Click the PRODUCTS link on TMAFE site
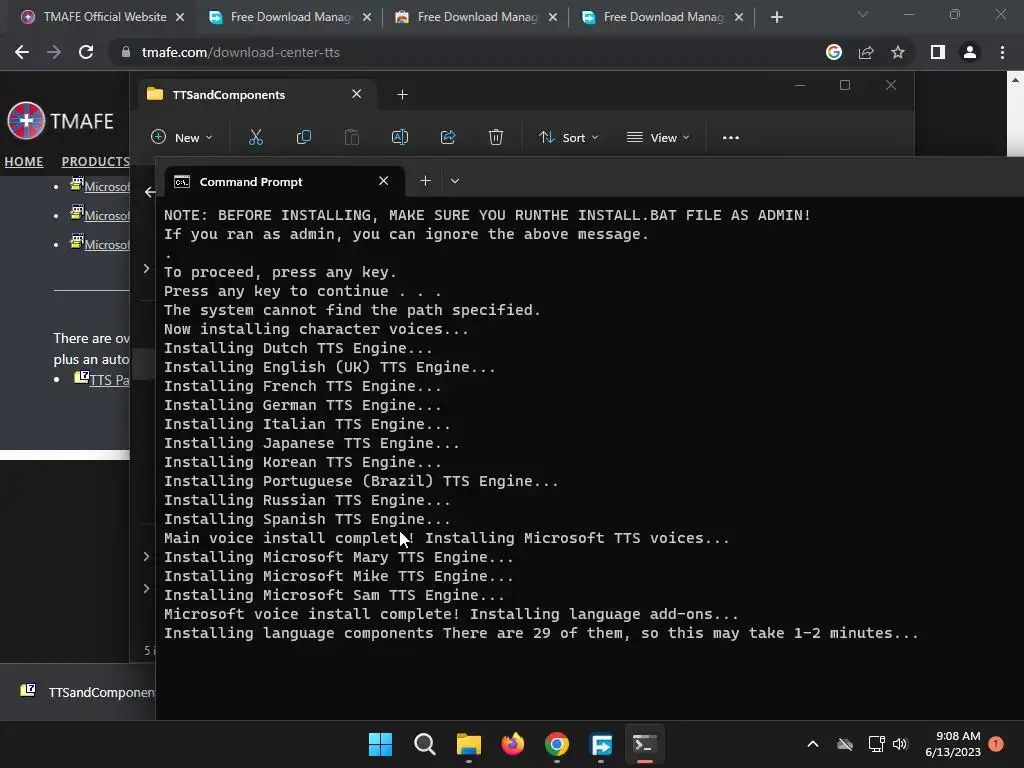 95,161
